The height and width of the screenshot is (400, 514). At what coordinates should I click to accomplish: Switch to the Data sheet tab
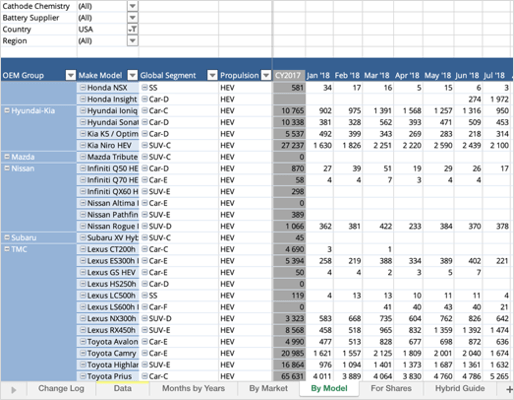[x=122, y=388]
